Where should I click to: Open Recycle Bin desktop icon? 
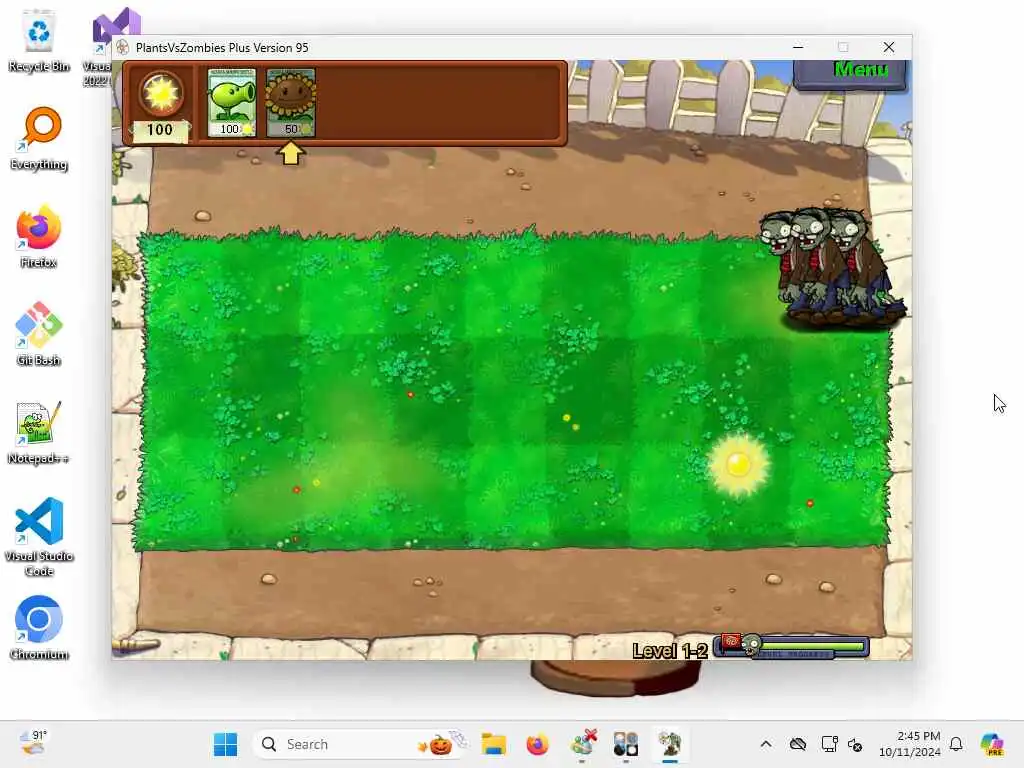(39, 40)
